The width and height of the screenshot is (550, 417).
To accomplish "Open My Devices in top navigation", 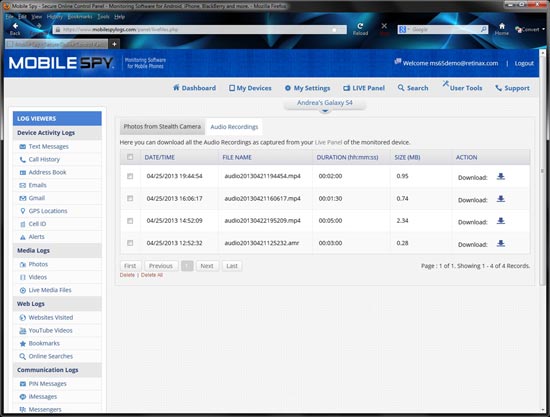I will click(250, 88).
